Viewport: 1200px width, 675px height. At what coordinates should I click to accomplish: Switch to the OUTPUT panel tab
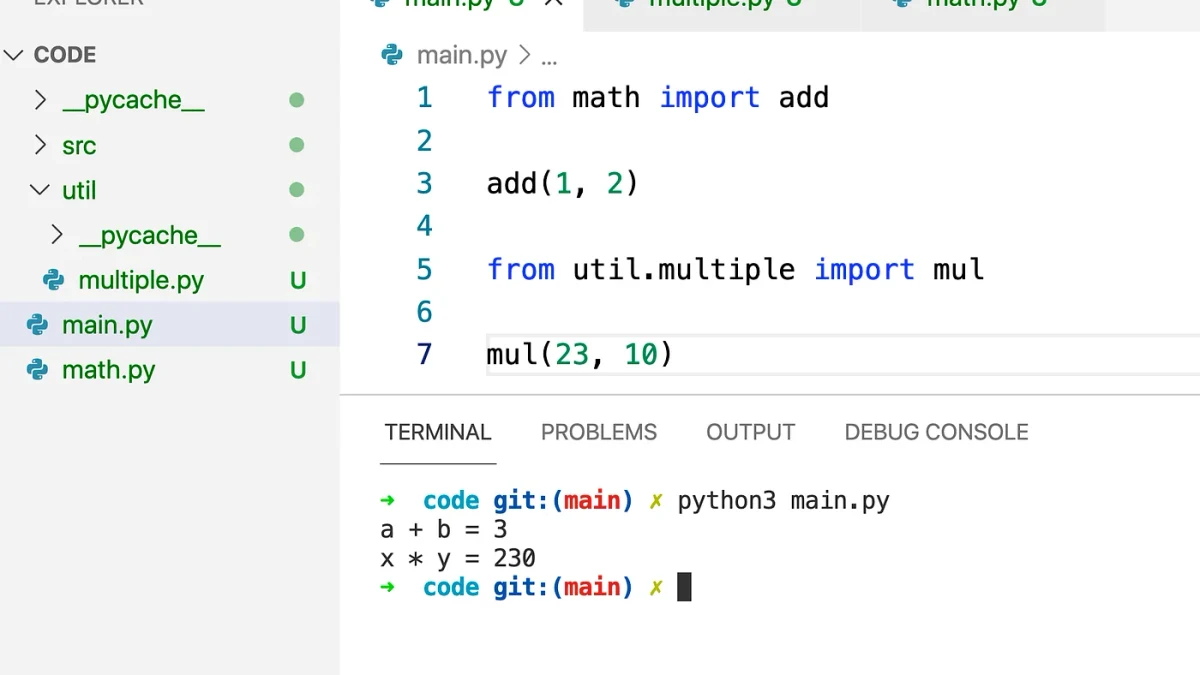point(751,432)
